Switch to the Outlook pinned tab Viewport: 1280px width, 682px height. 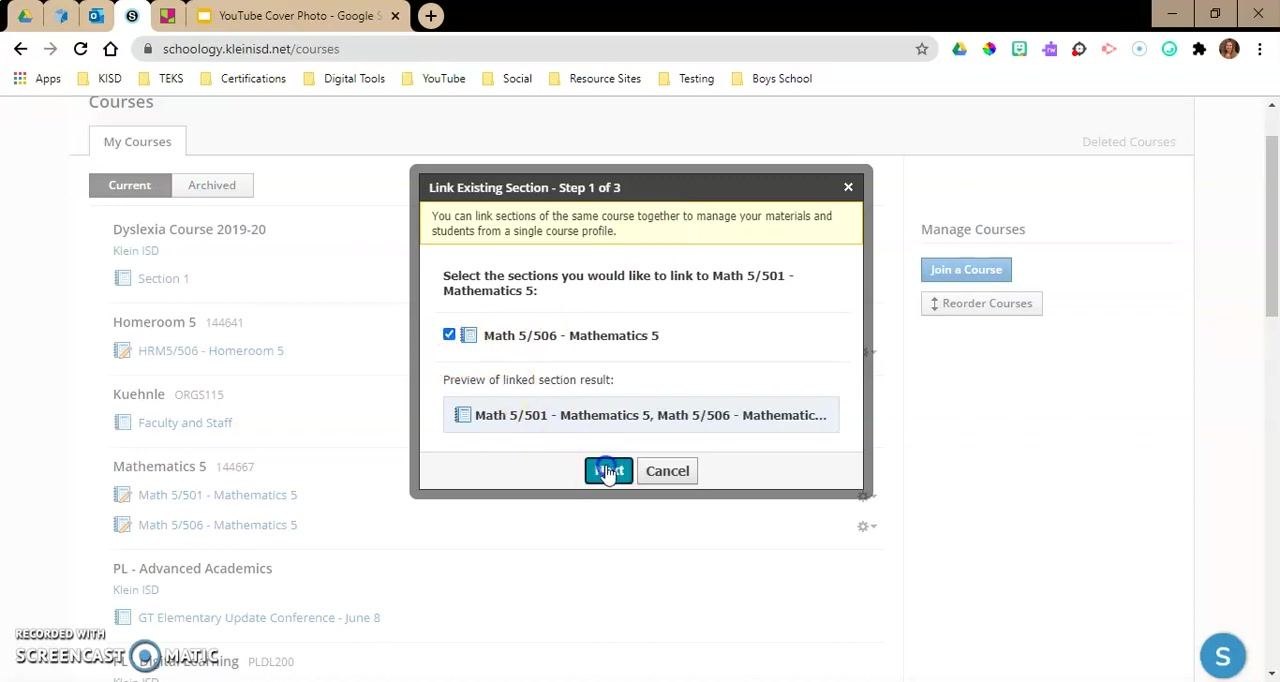(x=96, y=16)
